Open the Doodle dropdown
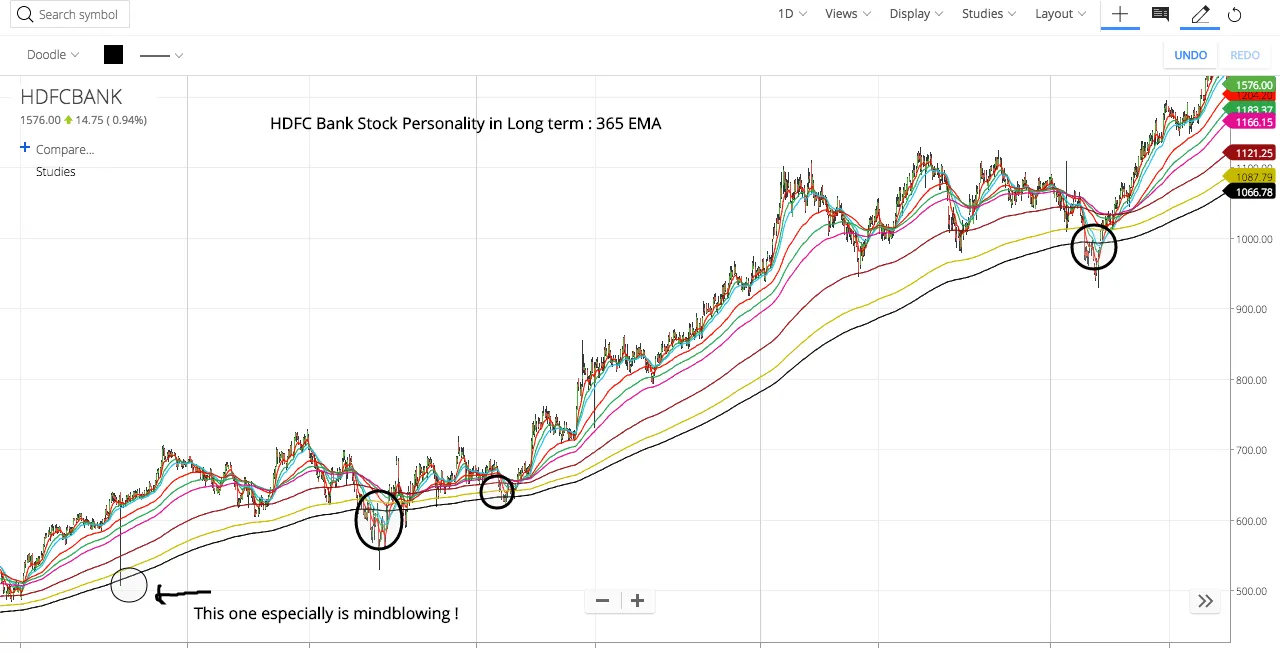This screenshot has width=1280, height=652. [x=52, y=55]
